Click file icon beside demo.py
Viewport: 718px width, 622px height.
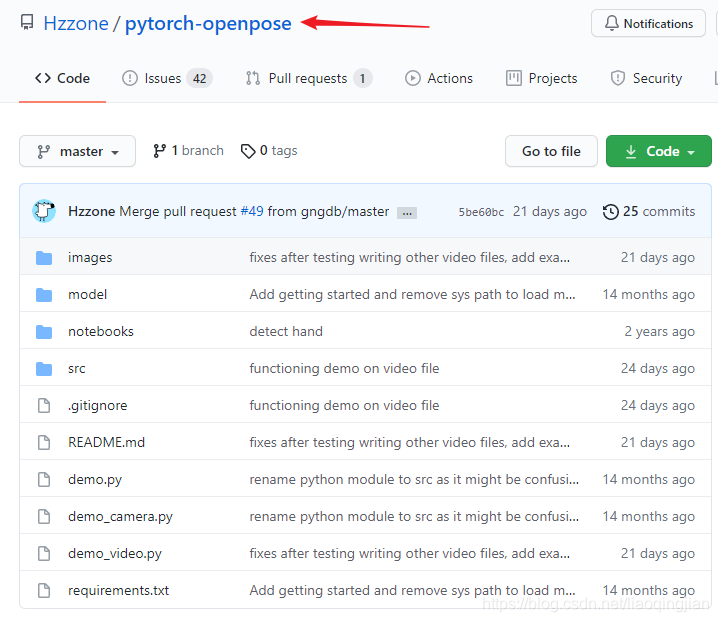click(x=44, y=480)
